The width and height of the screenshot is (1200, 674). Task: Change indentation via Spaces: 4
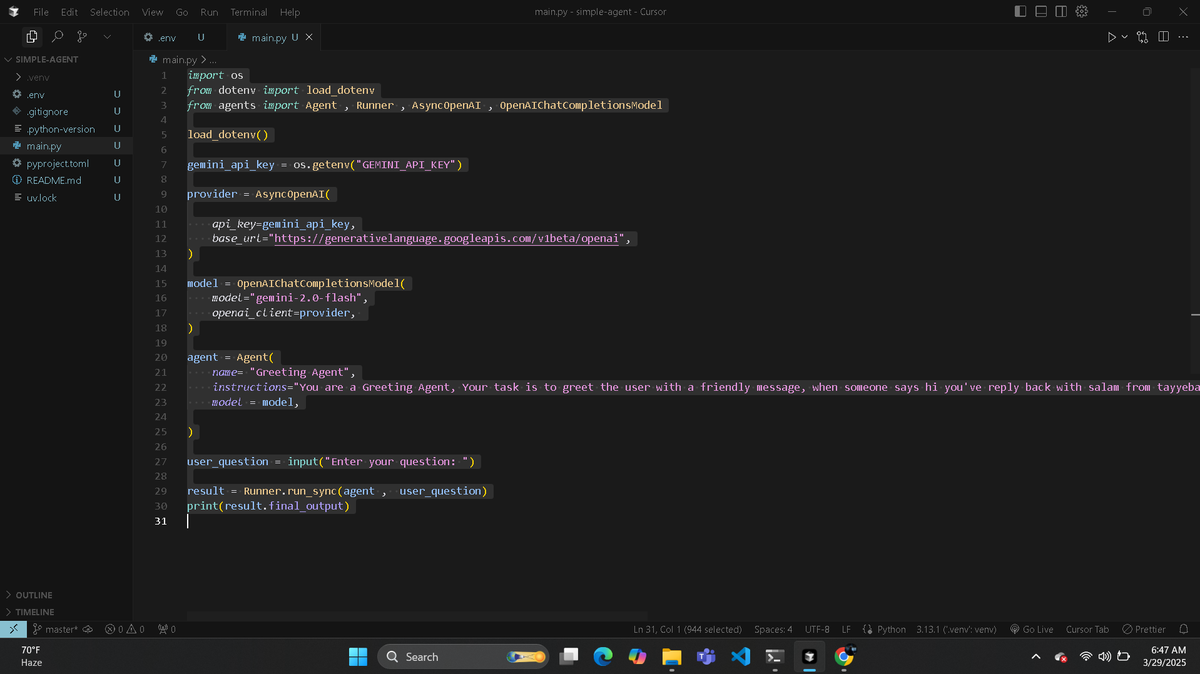[x=774, y=630]
